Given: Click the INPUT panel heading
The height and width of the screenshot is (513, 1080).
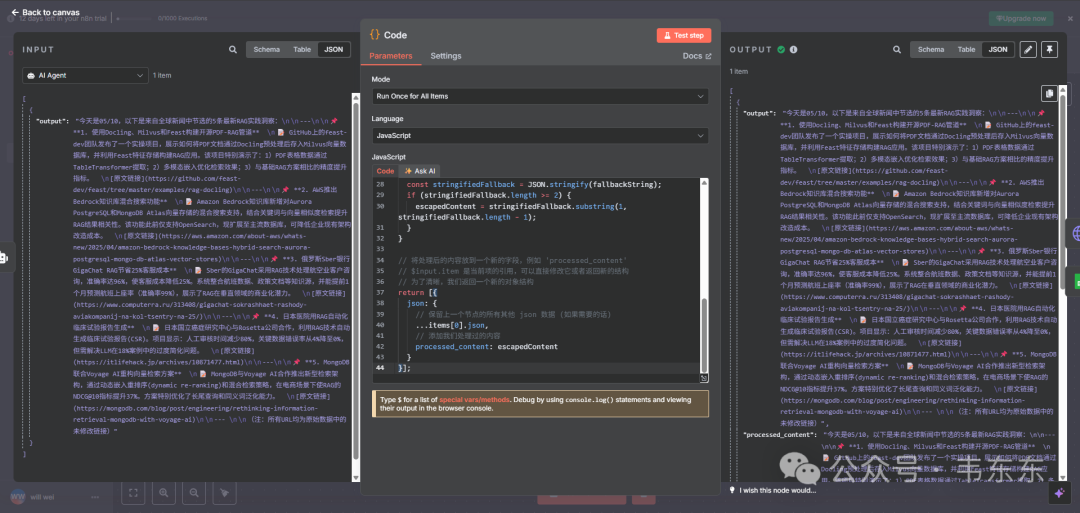Looking at the screenshot, I should (x=38, y=50).
